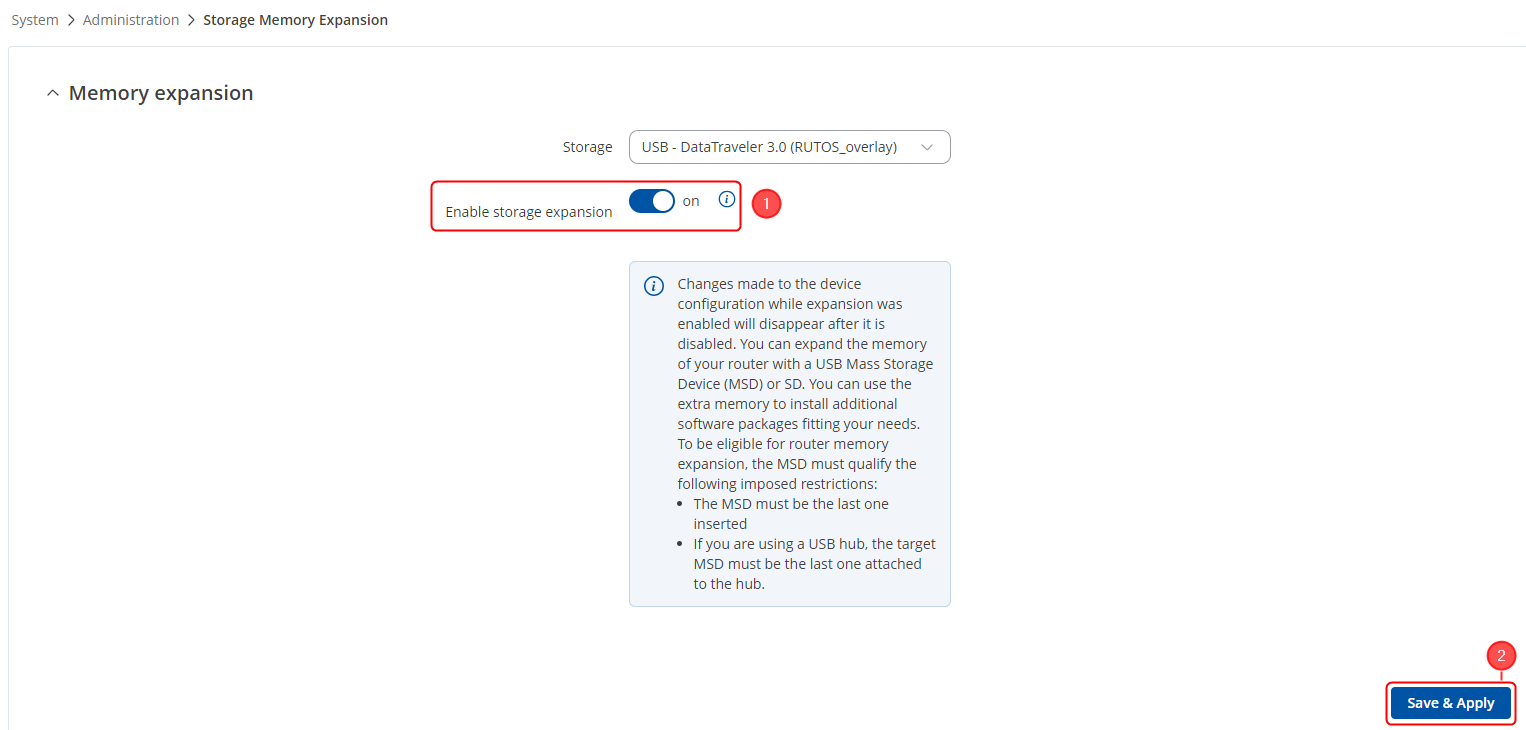Click the "on" state label beside the switch
1526x730 pixels.
691,201
